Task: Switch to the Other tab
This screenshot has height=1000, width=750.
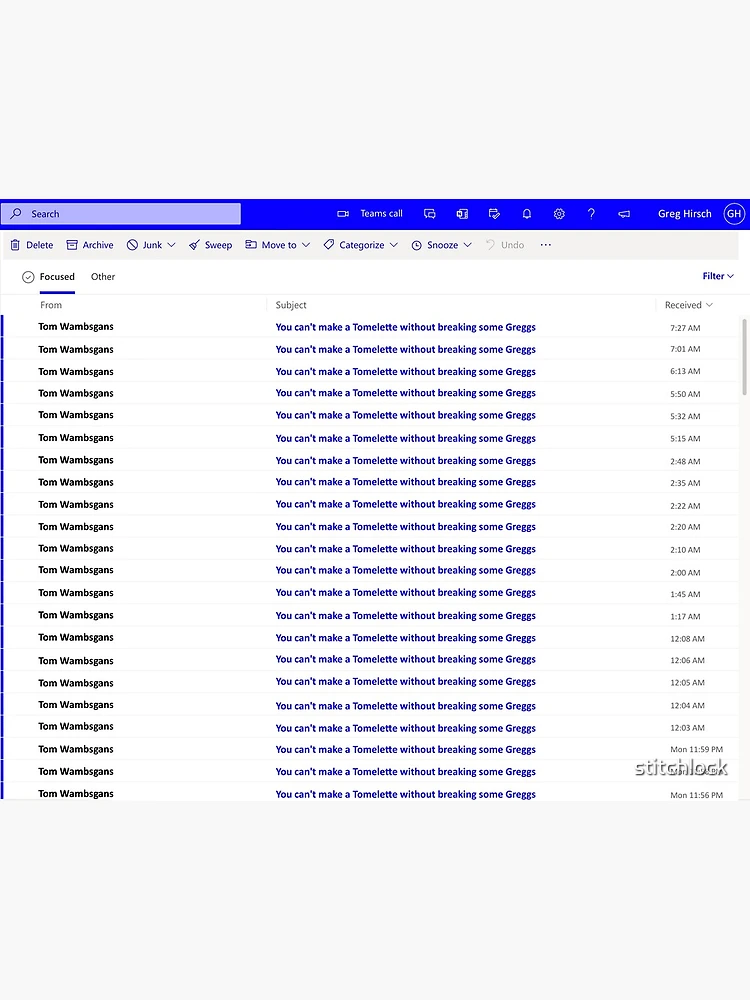Action: [x=103, y=277]
